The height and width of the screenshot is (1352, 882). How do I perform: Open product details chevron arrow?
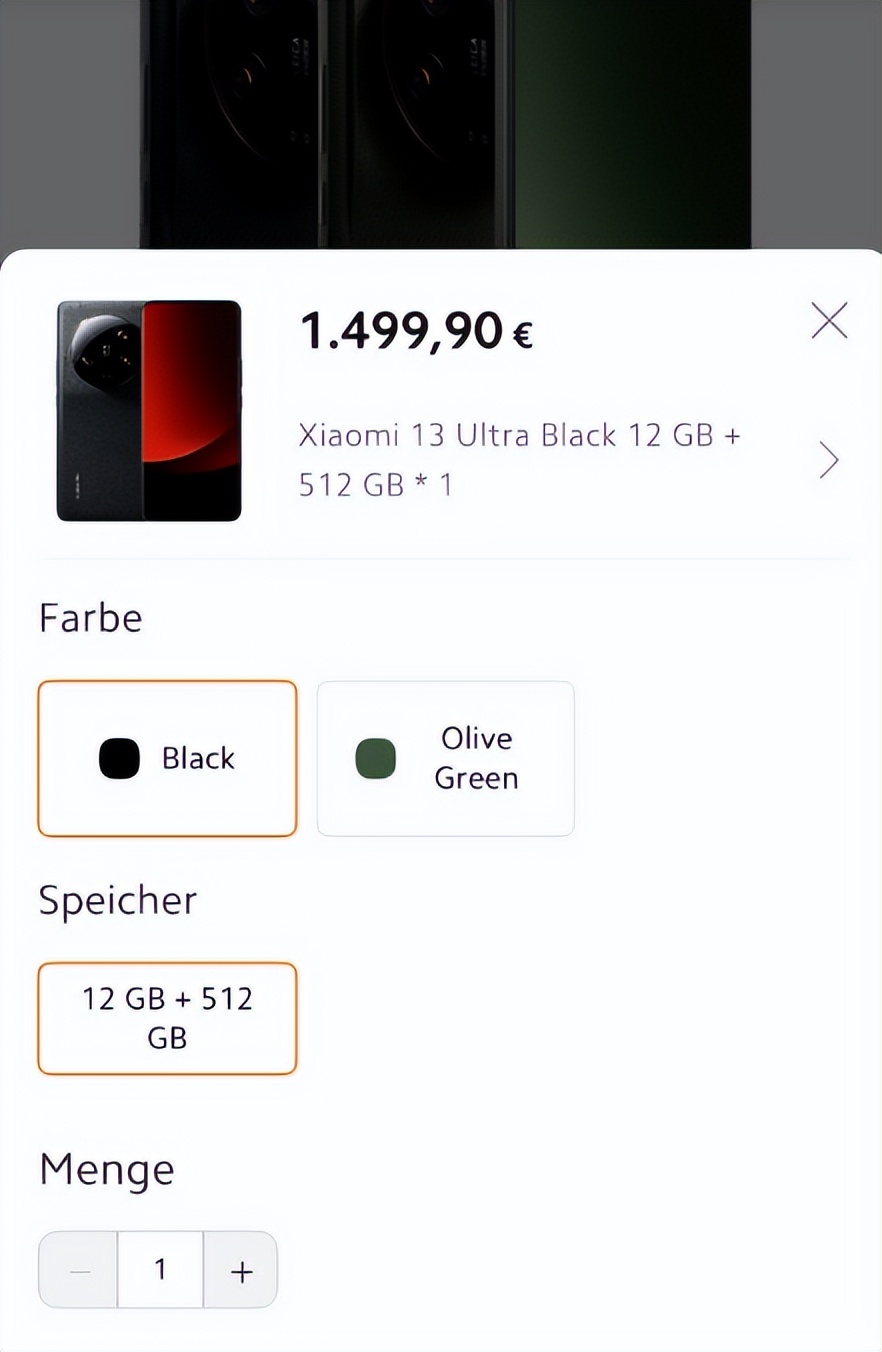(x=829, y=460)
